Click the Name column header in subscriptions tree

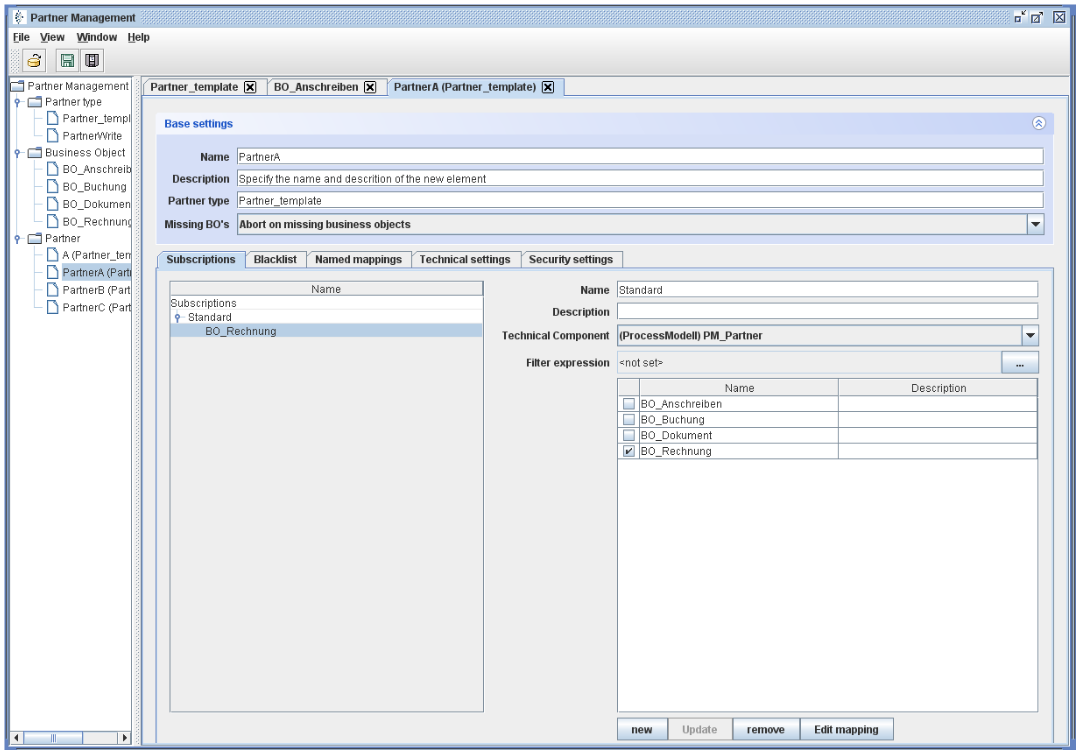(x=326, y=289)
